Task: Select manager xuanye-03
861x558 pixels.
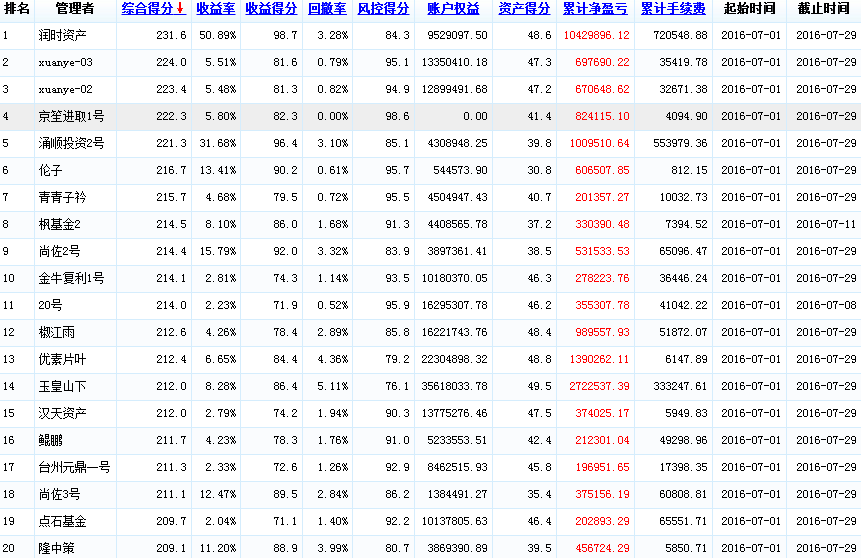Action: (x=65, y=63)
